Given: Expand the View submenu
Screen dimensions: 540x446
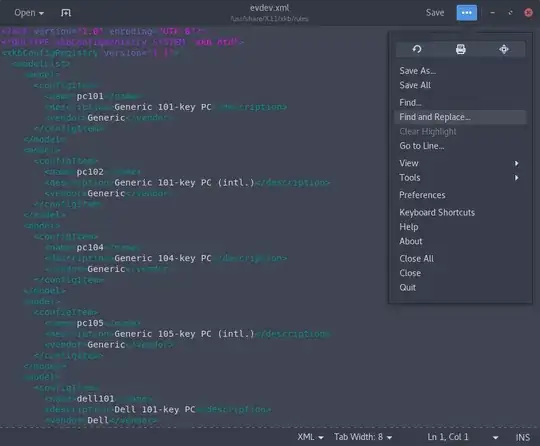Looking at the screenshot, I should click(460, 163).
